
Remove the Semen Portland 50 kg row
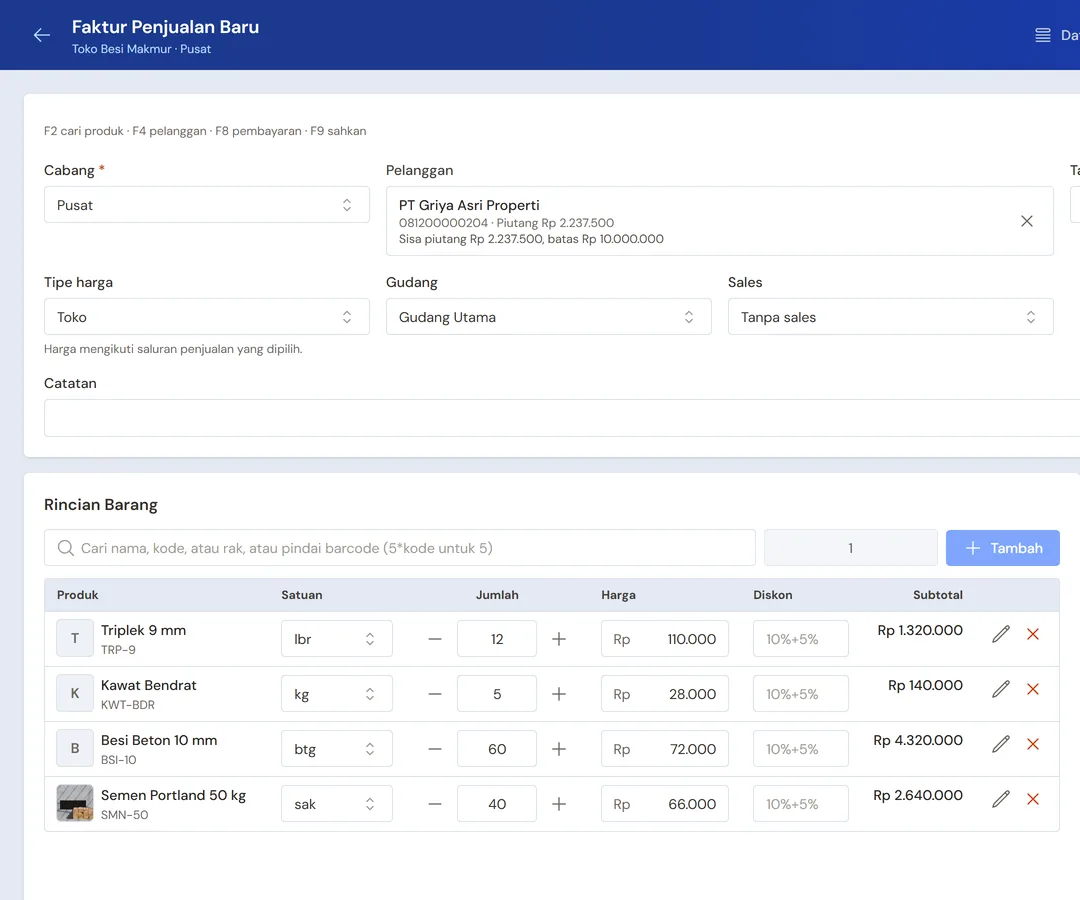click(x=1032, y=799)
